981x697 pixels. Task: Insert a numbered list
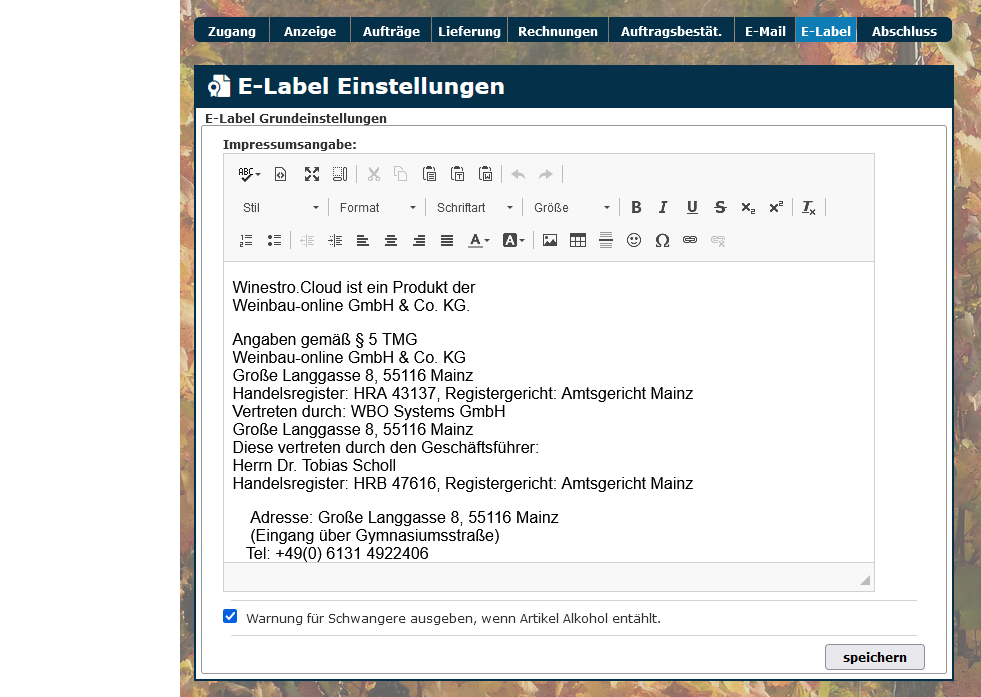pos(246,240)
